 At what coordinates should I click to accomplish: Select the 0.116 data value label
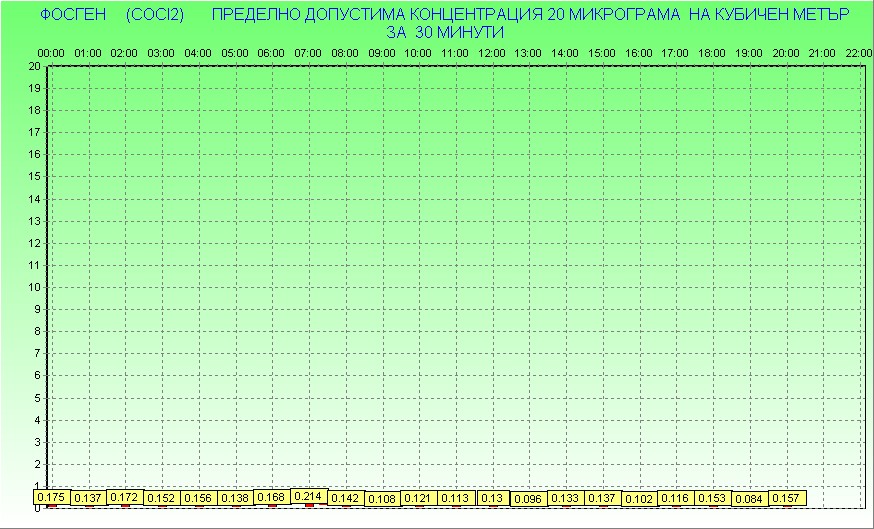point(676,498)
